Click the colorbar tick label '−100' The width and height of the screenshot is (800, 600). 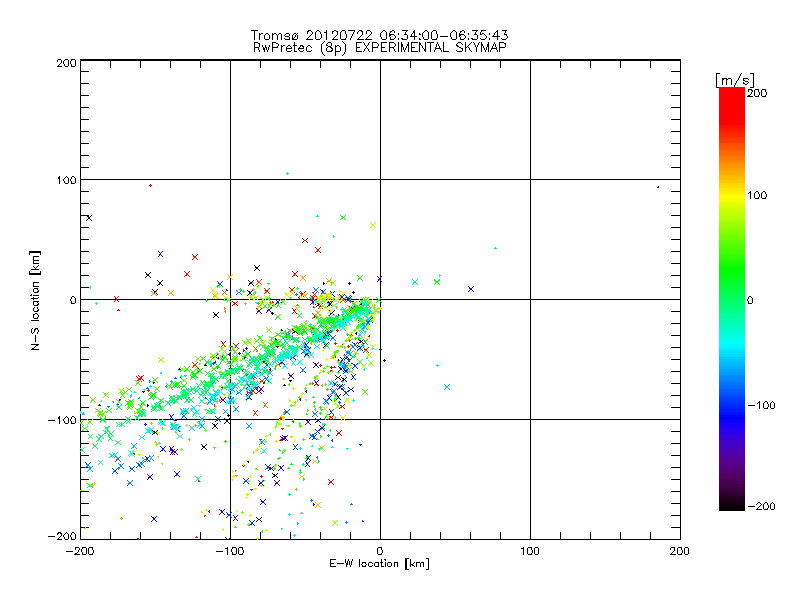pos(761,405)
